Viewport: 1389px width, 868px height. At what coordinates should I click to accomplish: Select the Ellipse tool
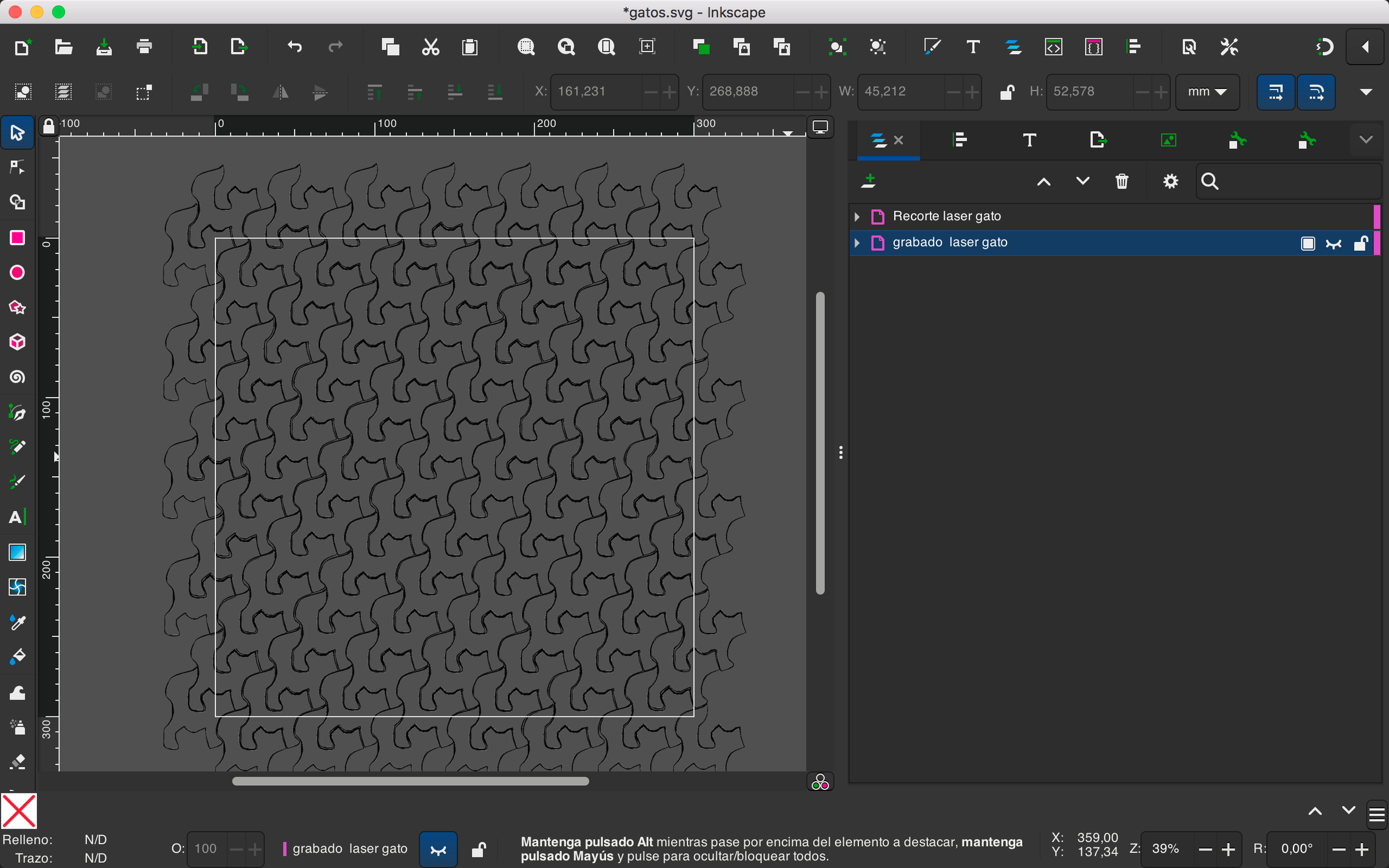pyautogui.click(x=17, y=273)
